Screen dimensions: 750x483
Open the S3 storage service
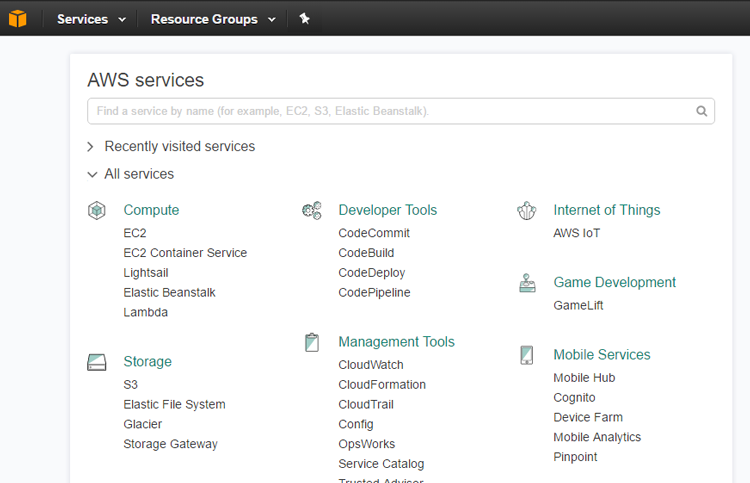coord(131,385)
